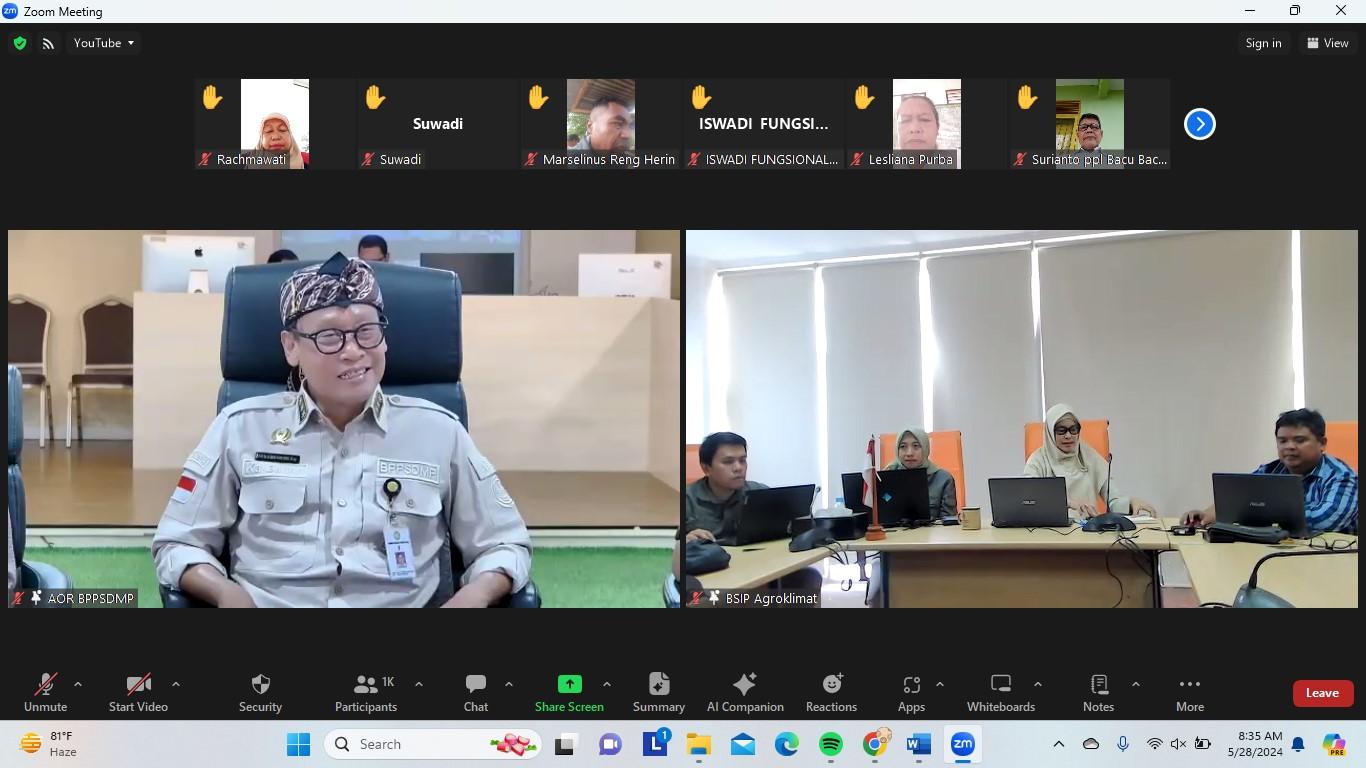
Task: Expand the microphone options chevron
Action: 78,683
